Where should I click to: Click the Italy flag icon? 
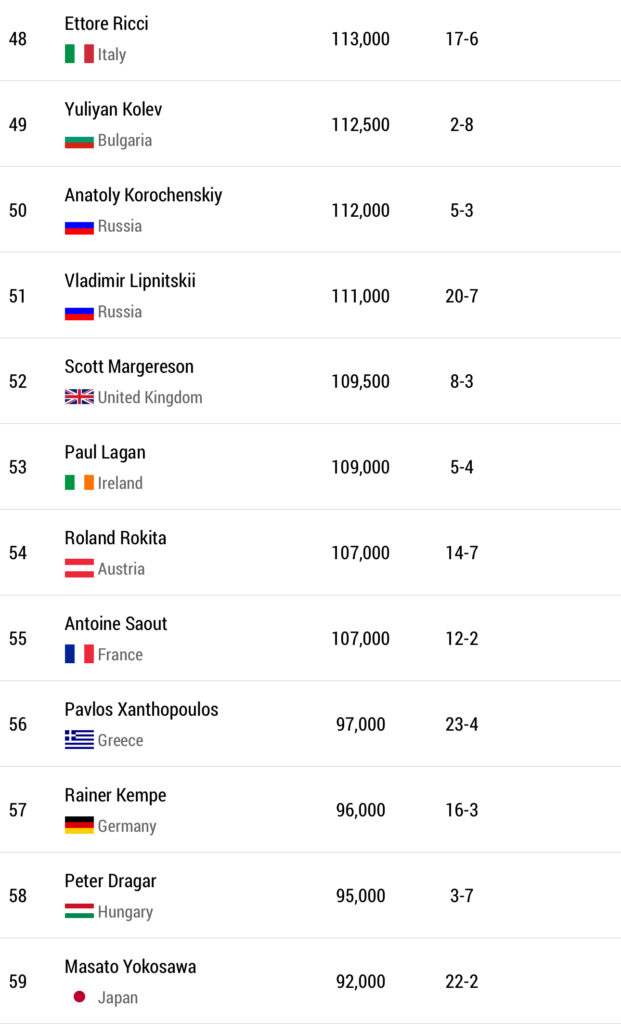click(x=79, y=54)
